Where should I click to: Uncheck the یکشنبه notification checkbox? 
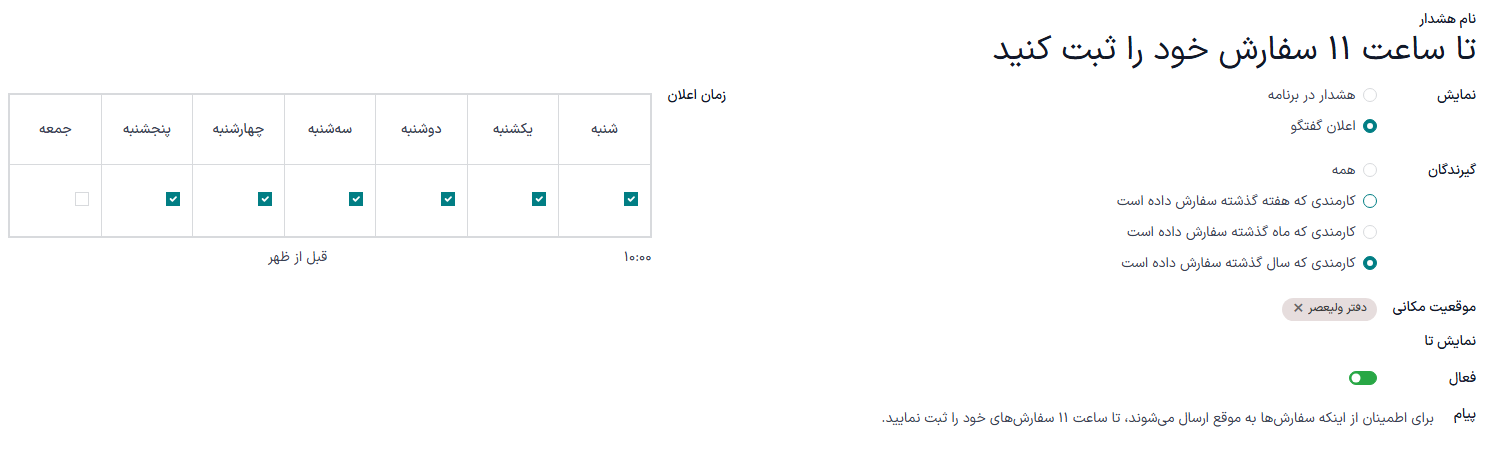(x=539, y=199)
